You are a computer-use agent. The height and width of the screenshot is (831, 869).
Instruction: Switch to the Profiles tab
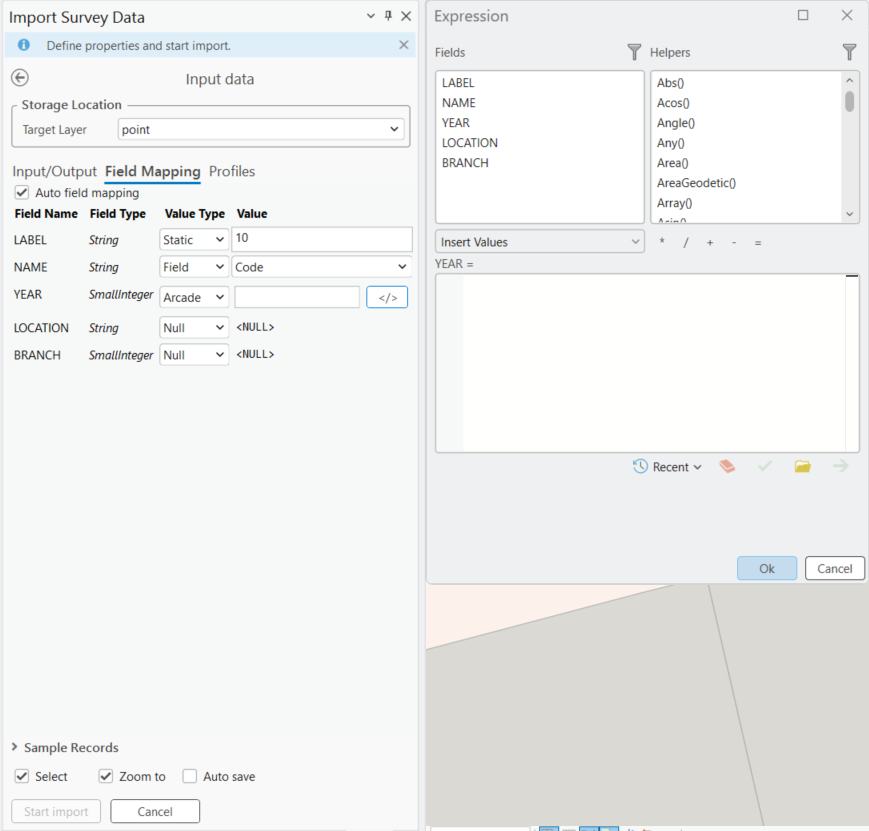(232, 171)
